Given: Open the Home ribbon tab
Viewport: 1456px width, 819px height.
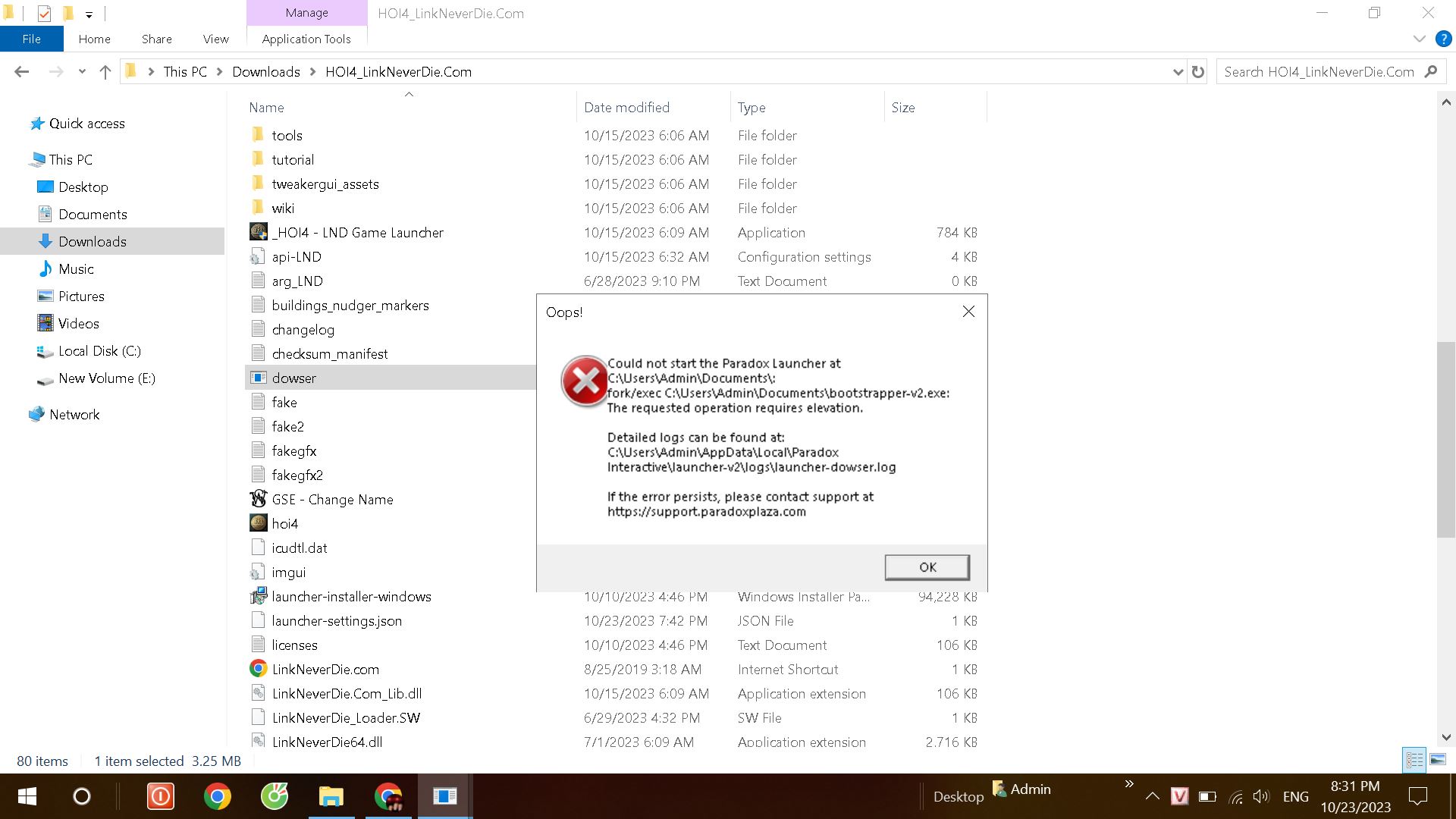Looking at the screenshot, I should click(x=94, y=39).
